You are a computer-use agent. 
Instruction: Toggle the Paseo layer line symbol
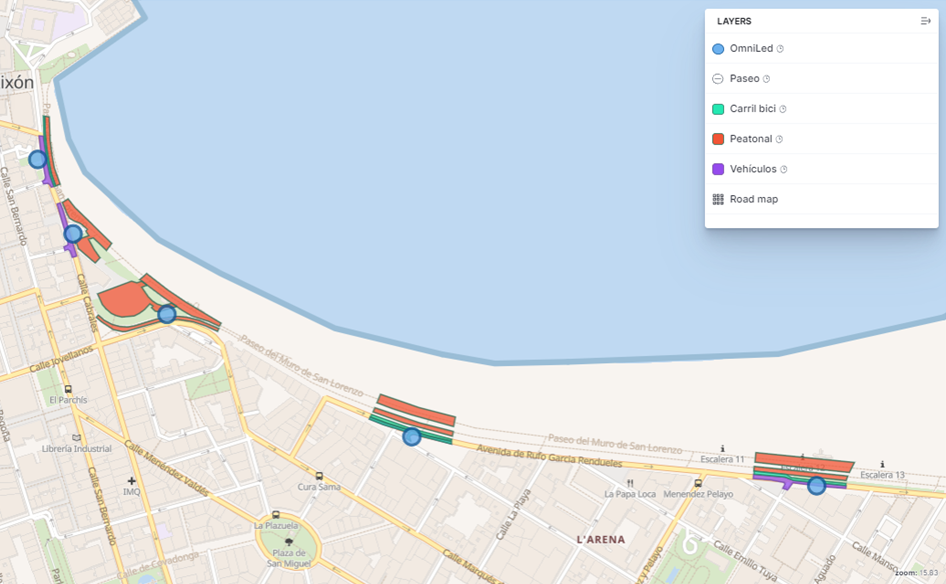[x=718, y=79]
